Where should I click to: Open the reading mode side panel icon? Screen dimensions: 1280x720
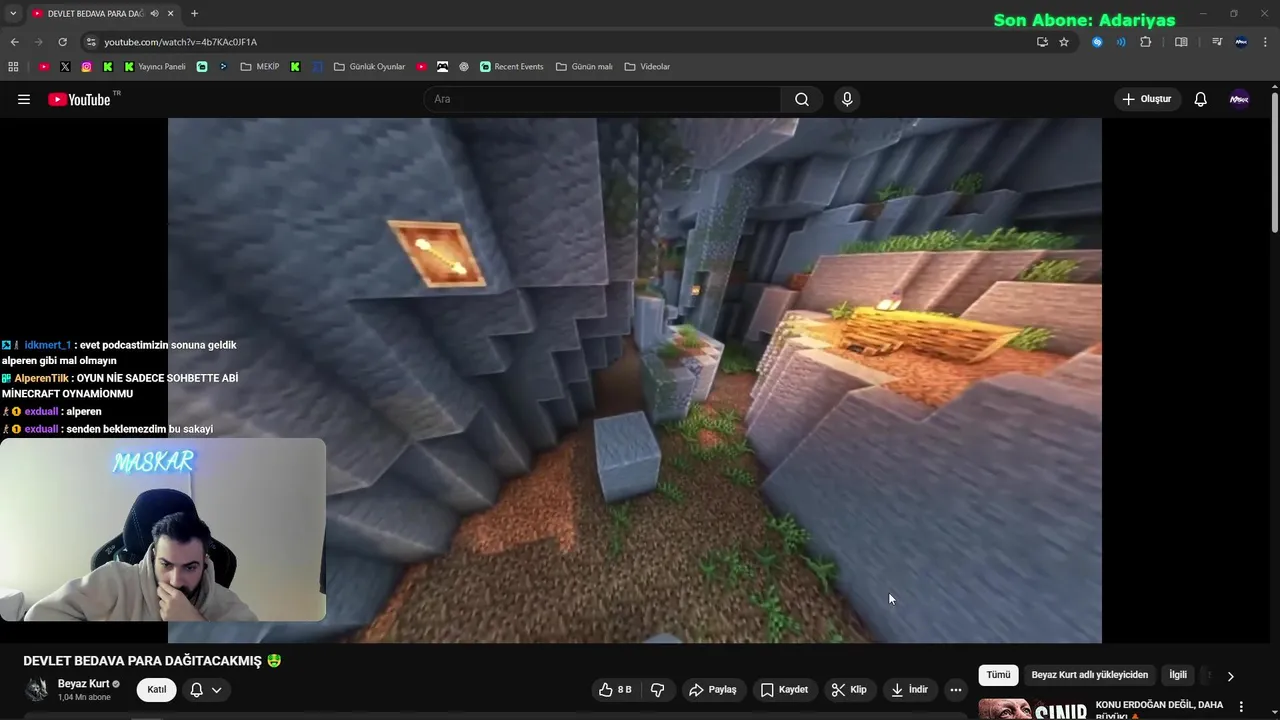pos(1181,42)
